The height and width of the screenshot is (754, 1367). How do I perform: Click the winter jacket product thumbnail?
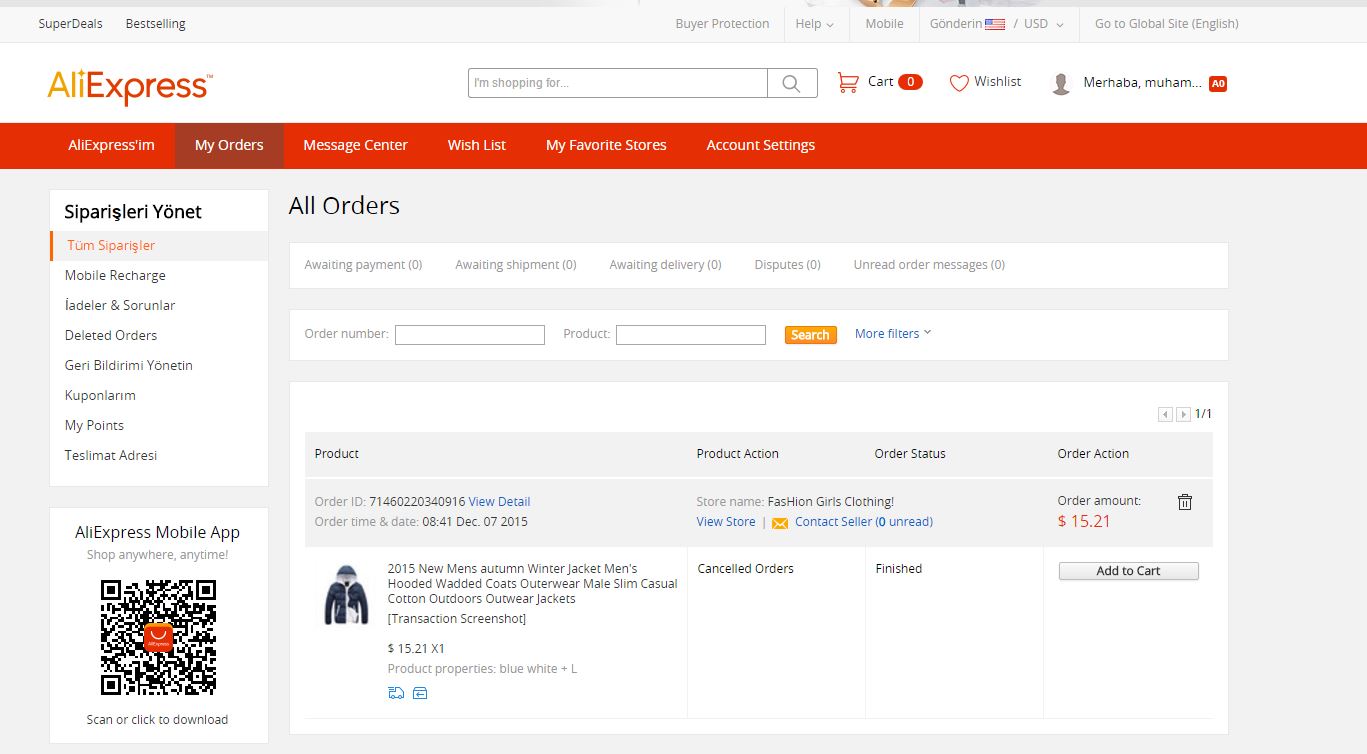click(346, 595)
